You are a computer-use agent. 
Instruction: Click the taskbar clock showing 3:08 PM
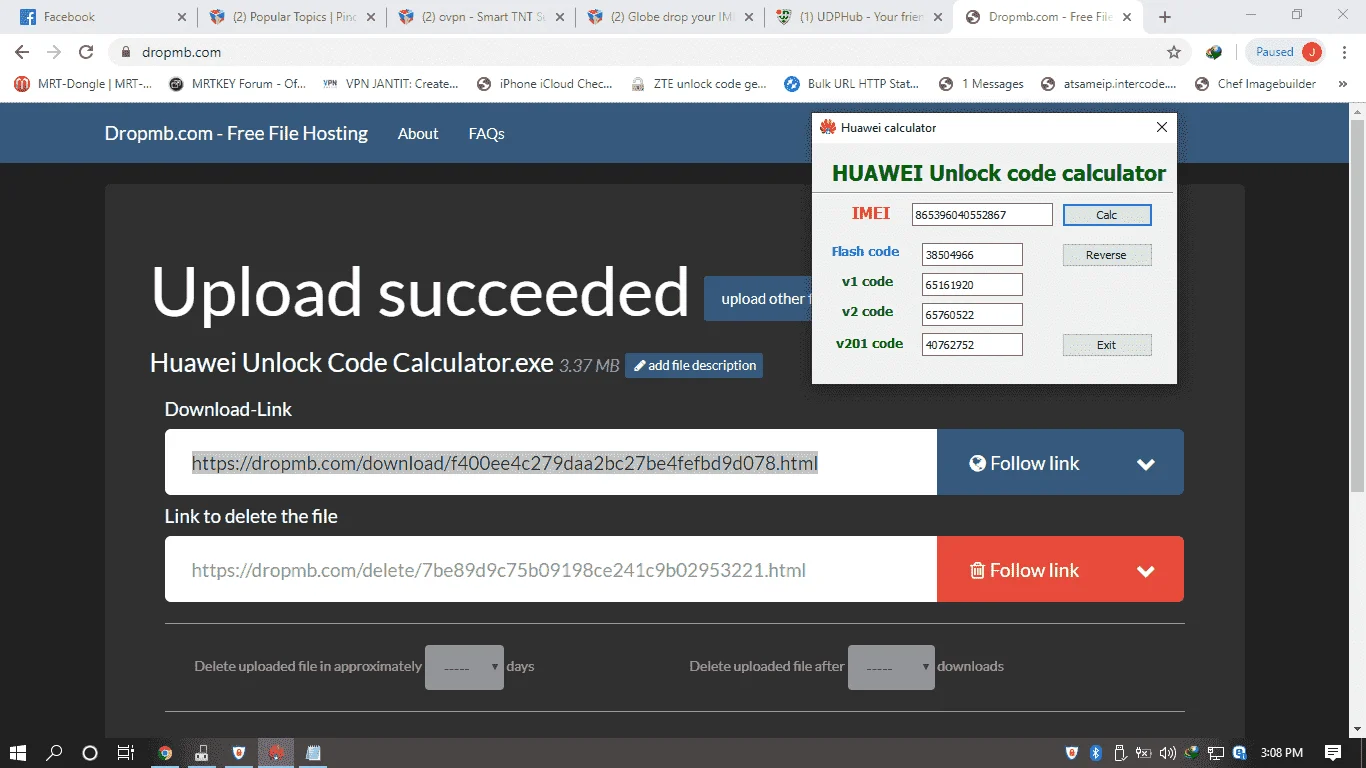coord(1281,753)
